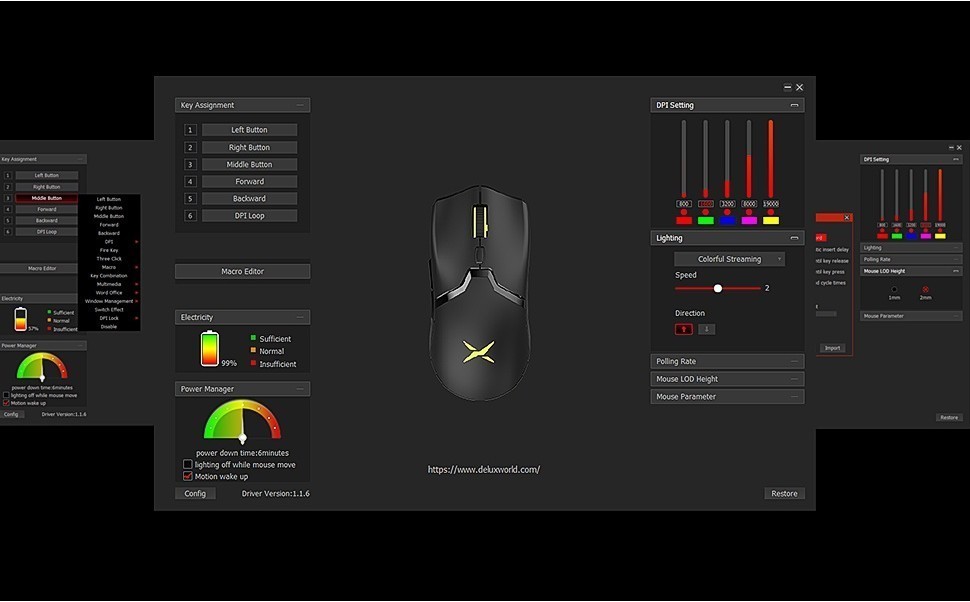Expand the Mouse Parameter section

click(x=727, y=396)
